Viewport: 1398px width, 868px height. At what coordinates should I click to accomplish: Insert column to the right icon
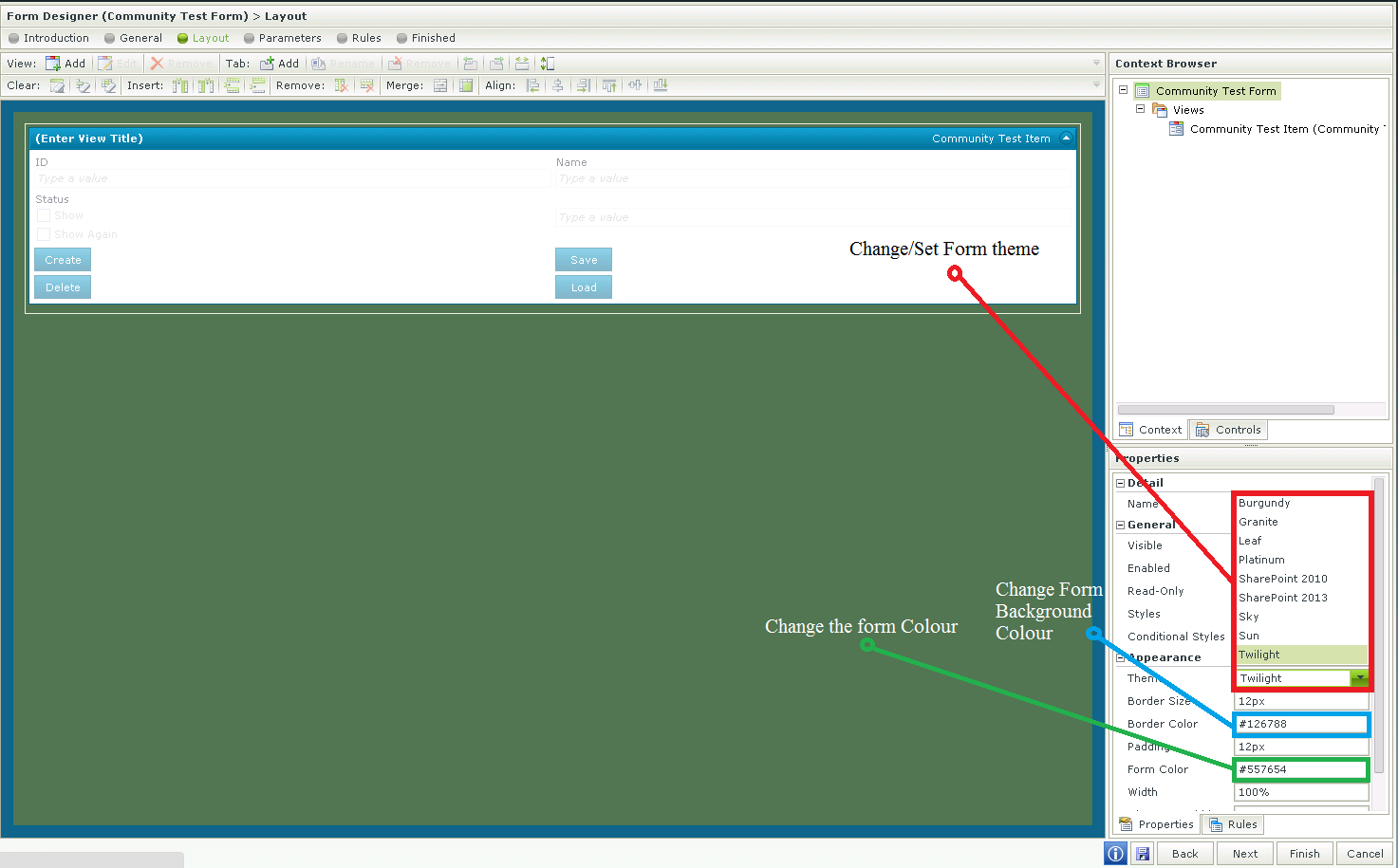point(206,85)
